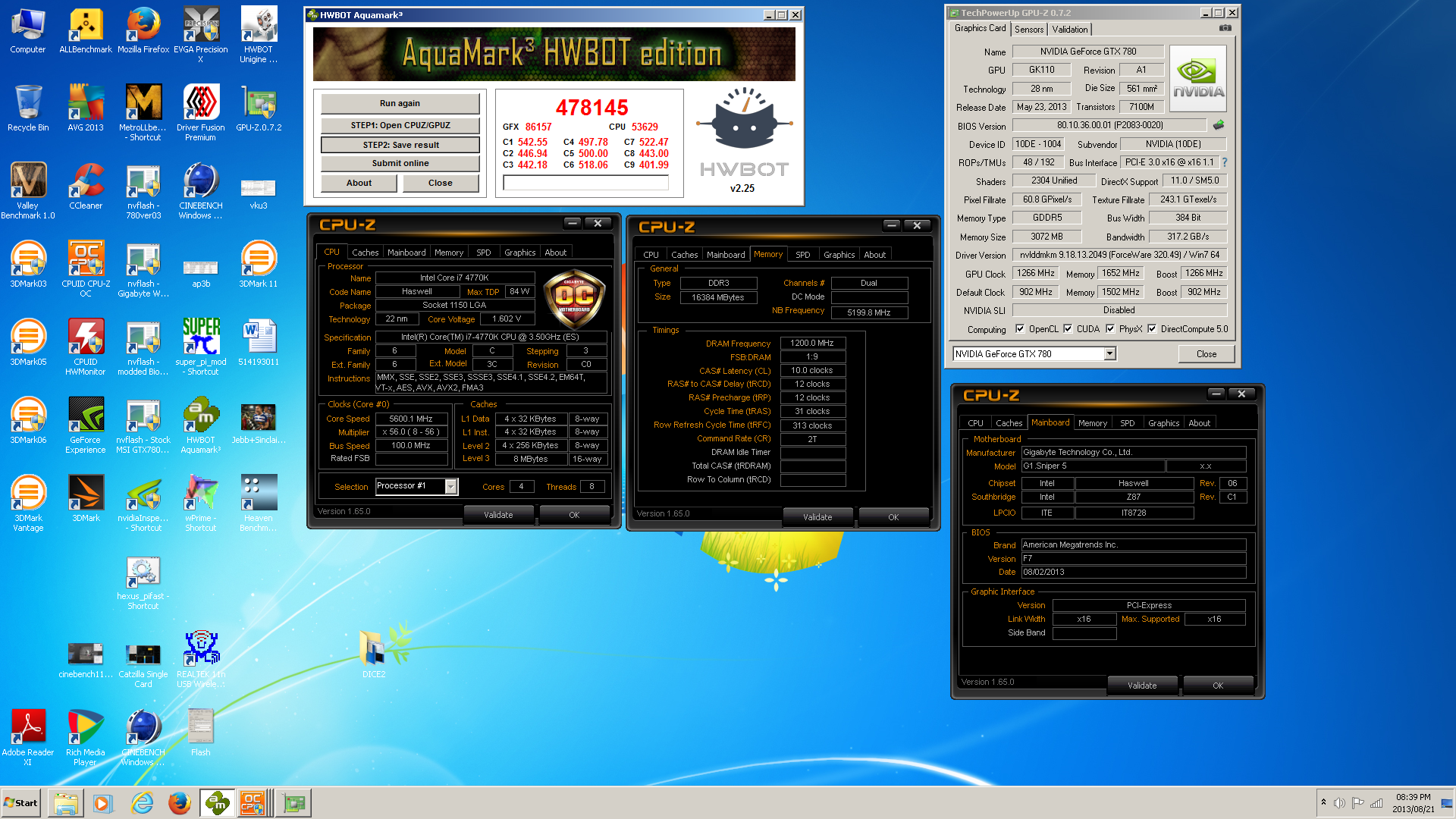Screen dimensions: 1456x819
Task: Open the GPU selection dropdown in GPU-Z
Action: click(x=1109, y=354)
